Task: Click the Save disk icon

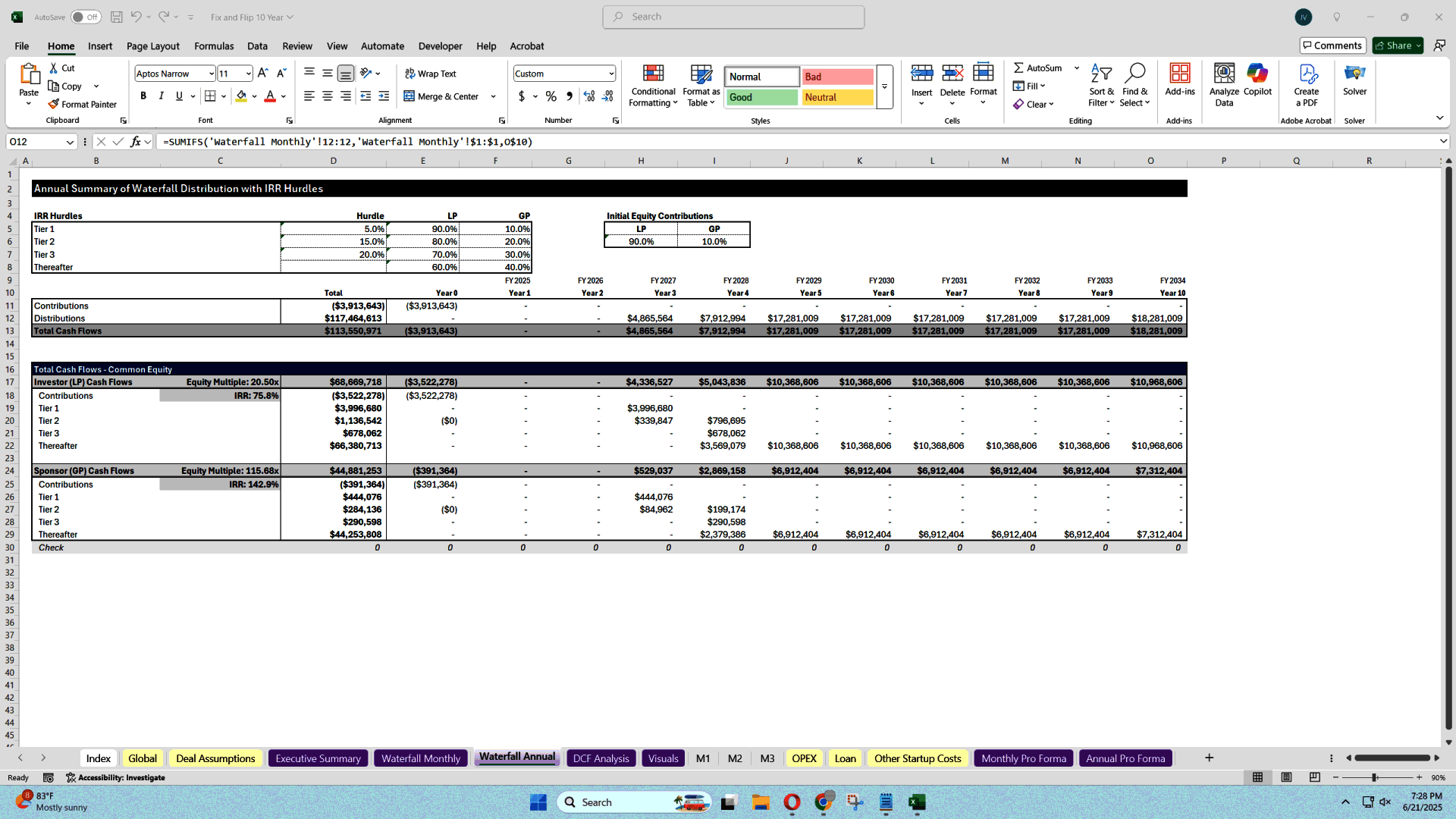Action: coord(116,17)
